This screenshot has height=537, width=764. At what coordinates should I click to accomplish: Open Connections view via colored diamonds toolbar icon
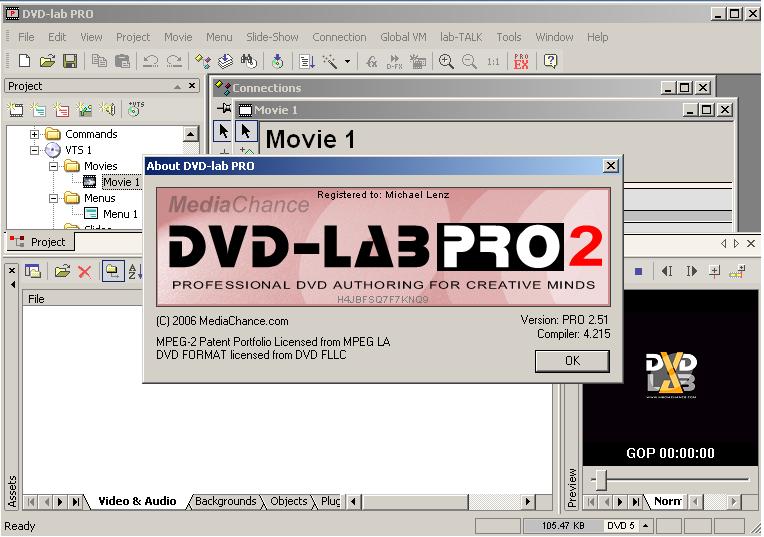pyautogui.click(x=203, y=61)
